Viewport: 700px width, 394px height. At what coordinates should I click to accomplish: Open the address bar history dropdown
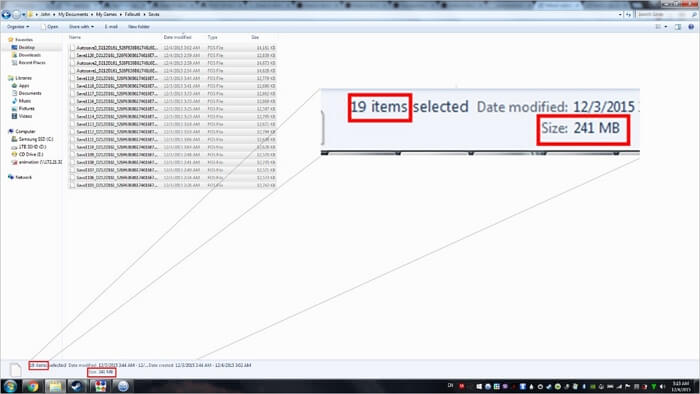(x=620, y=15)
